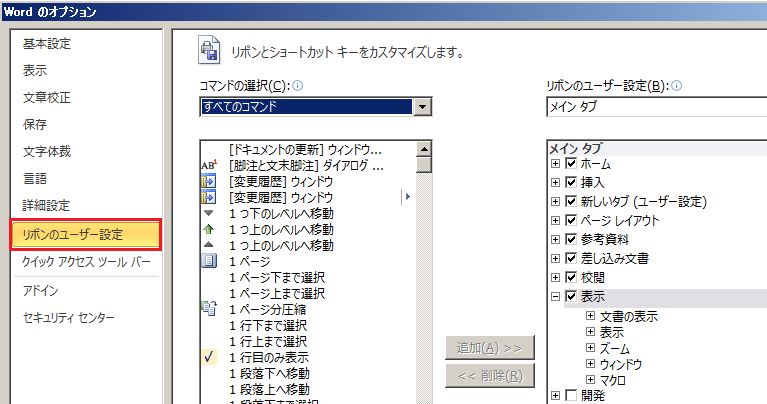The width and height of the screenshot is (767, 404).
Task: Open the 言語 options page
Action: [35, 178]
